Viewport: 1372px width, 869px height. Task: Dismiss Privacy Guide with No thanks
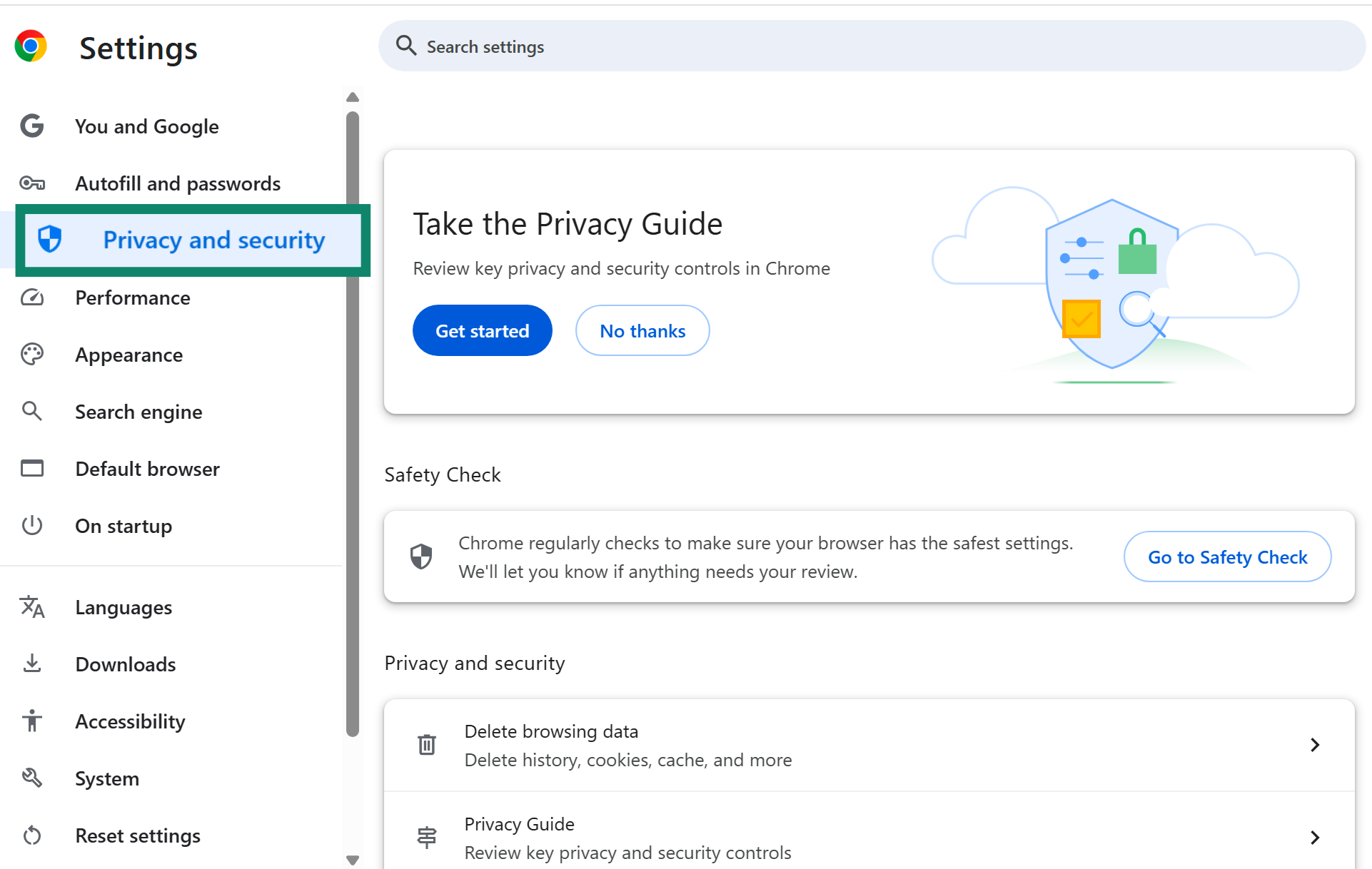[642, 330]
